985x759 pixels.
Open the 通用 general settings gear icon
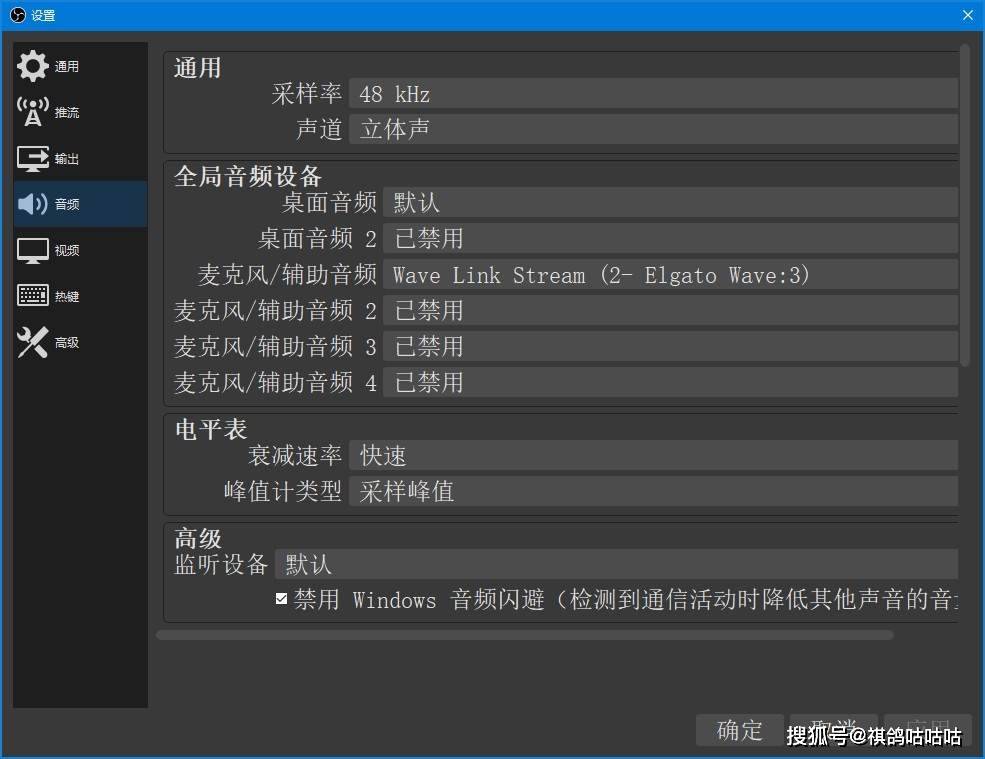pos(33,66)
